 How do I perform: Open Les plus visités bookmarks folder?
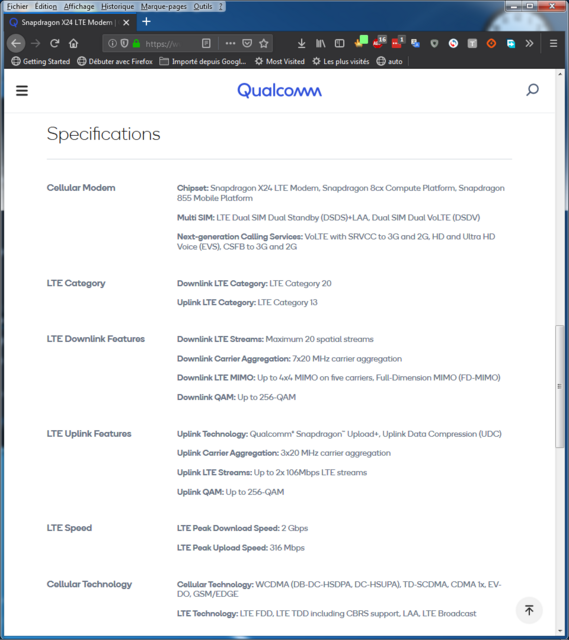click(x=341, y=61)
